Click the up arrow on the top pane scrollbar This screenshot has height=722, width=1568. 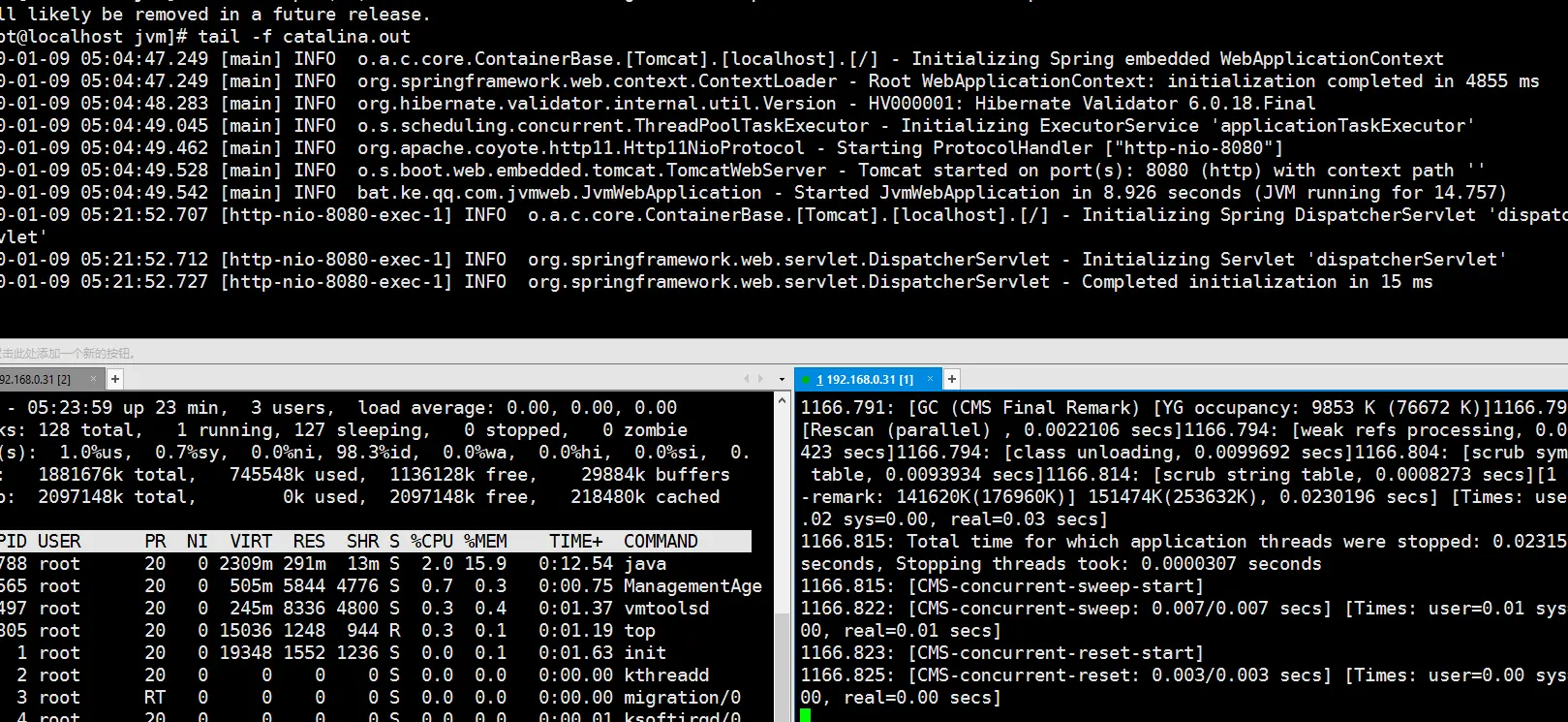click(782, 400)
